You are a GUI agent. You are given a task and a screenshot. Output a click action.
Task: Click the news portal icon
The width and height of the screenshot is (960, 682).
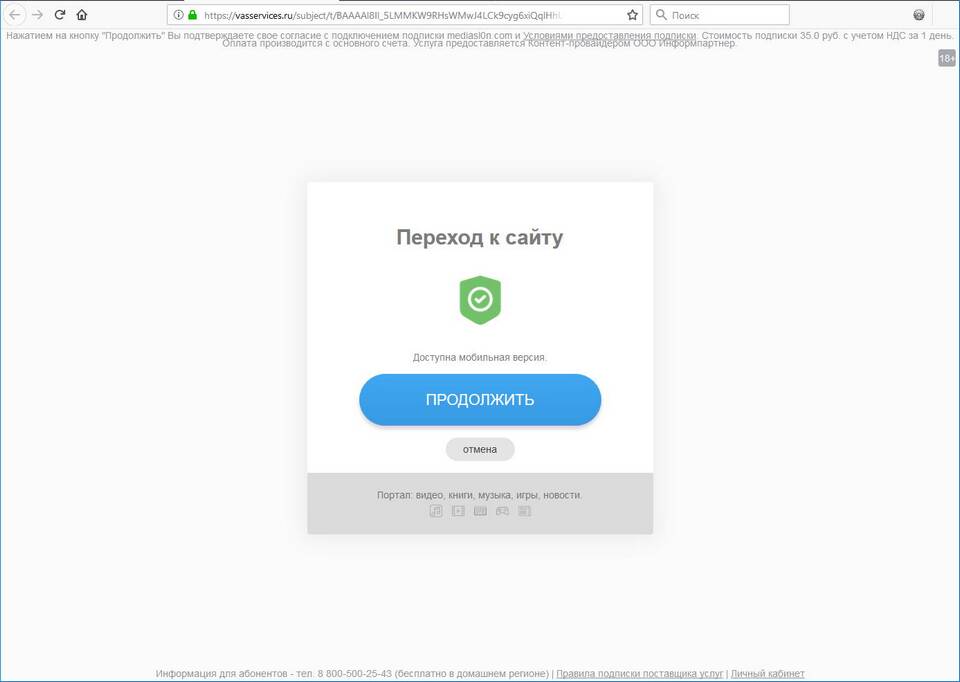tap(524, 511)
